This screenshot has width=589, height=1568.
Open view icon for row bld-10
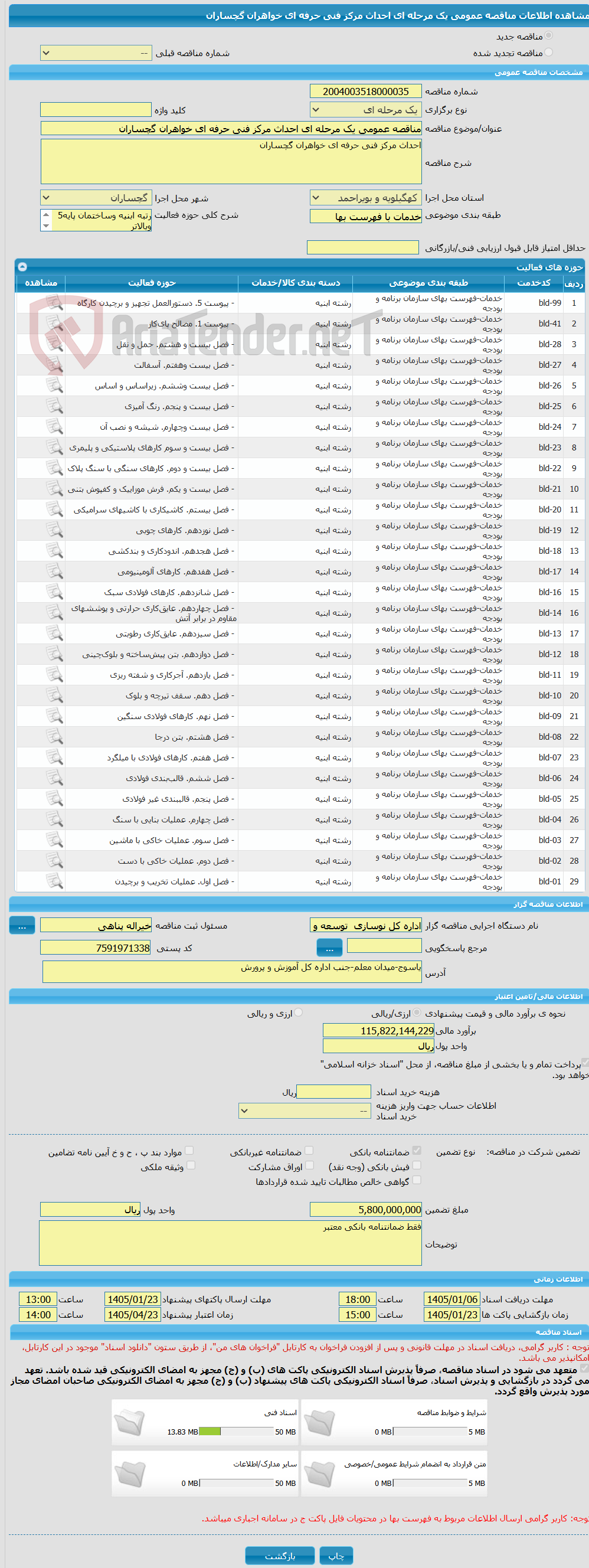(x=55, y=695)
